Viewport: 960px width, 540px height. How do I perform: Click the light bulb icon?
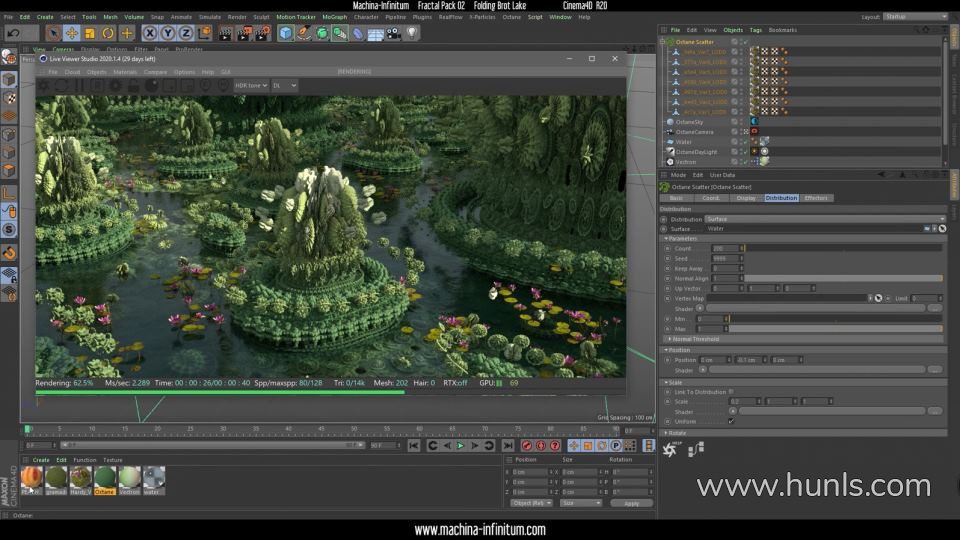pos(411,33)
